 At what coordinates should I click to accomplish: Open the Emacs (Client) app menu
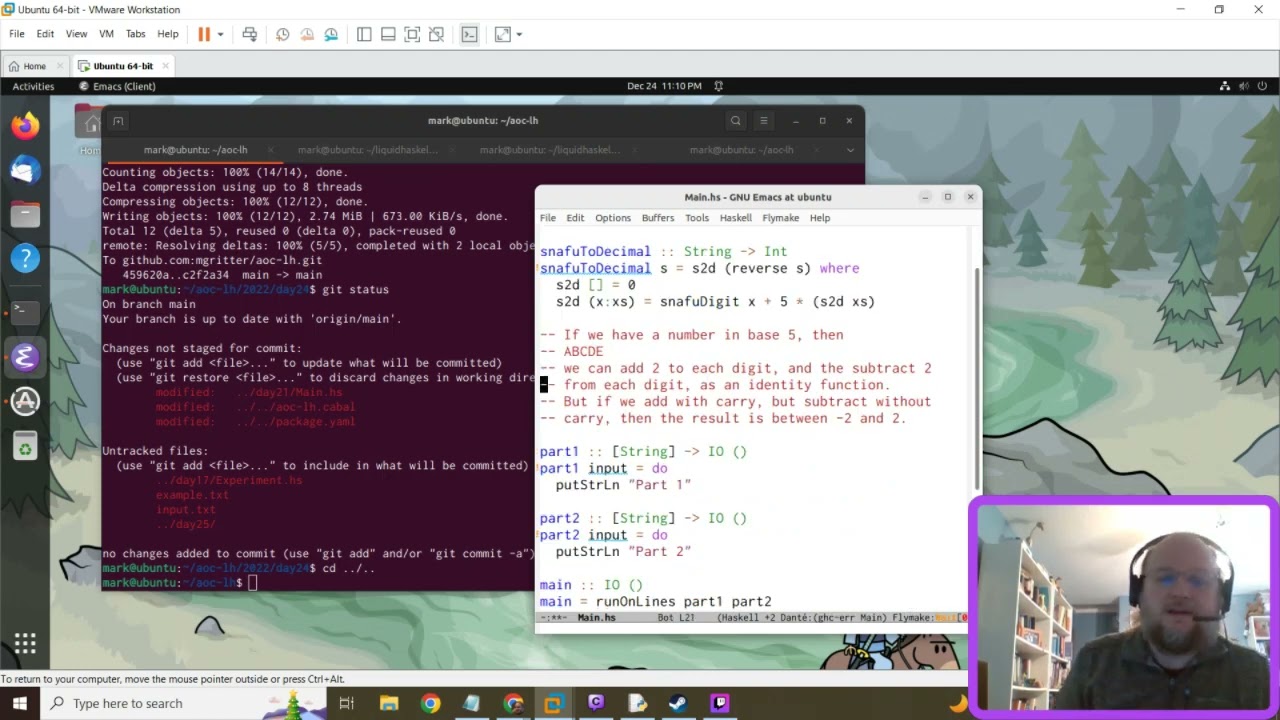[x=116, y=86]
